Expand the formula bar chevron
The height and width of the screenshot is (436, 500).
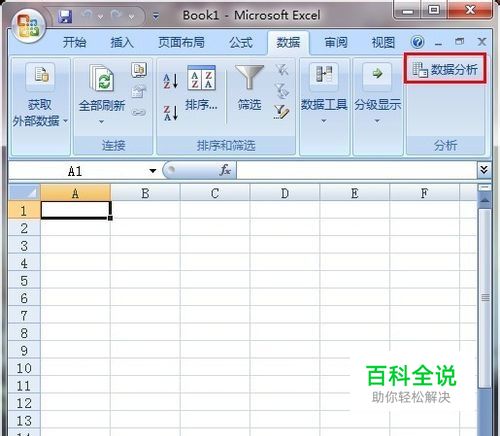tap(484, 170)
